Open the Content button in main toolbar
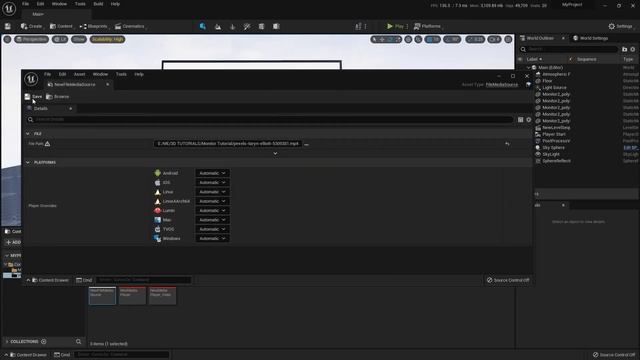Viewport: 640px width, 360px height. point(61,27)
